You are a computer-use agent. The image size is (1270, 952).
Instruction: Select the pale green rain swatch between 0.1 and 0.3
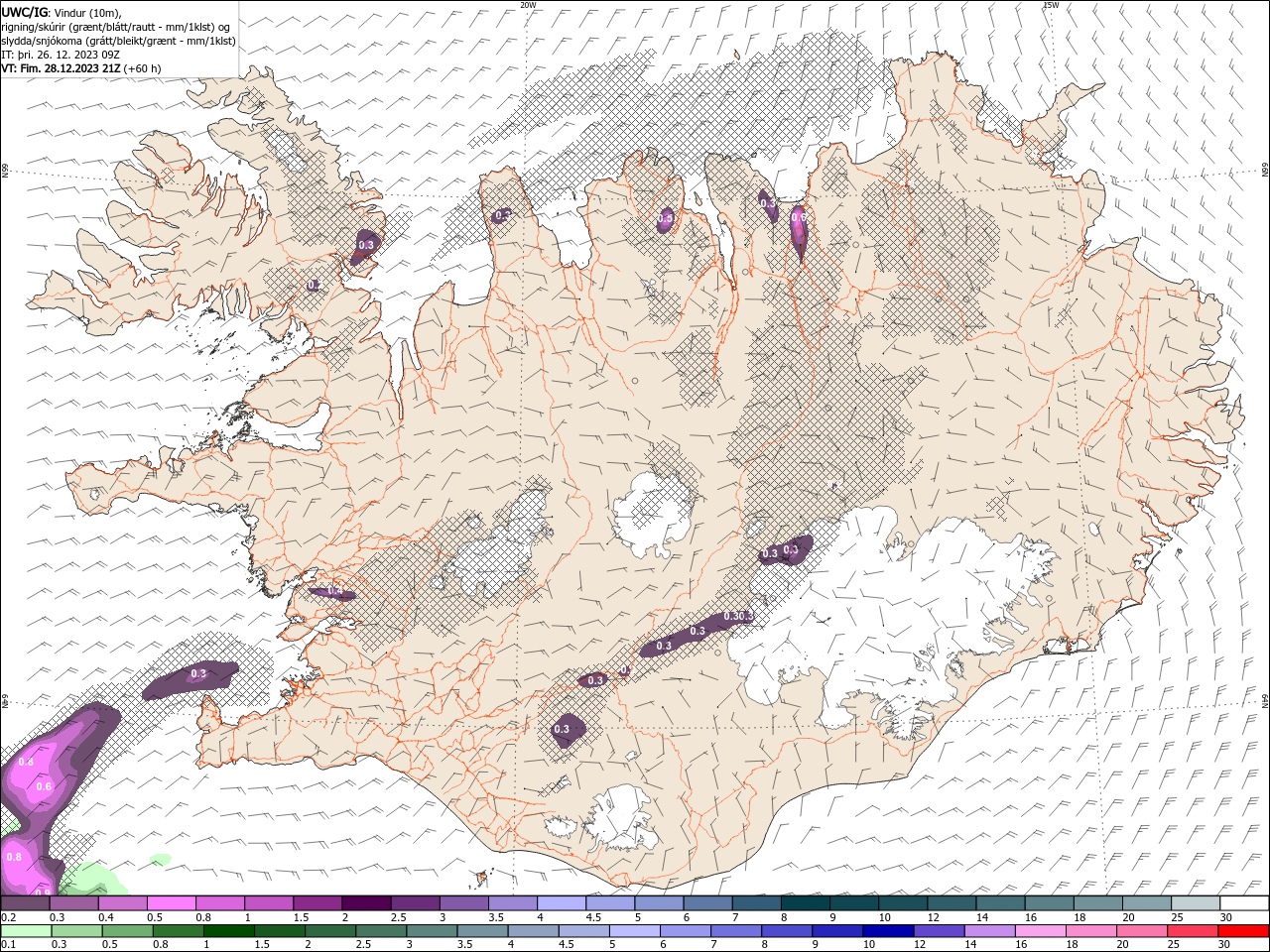click(25, 931)
